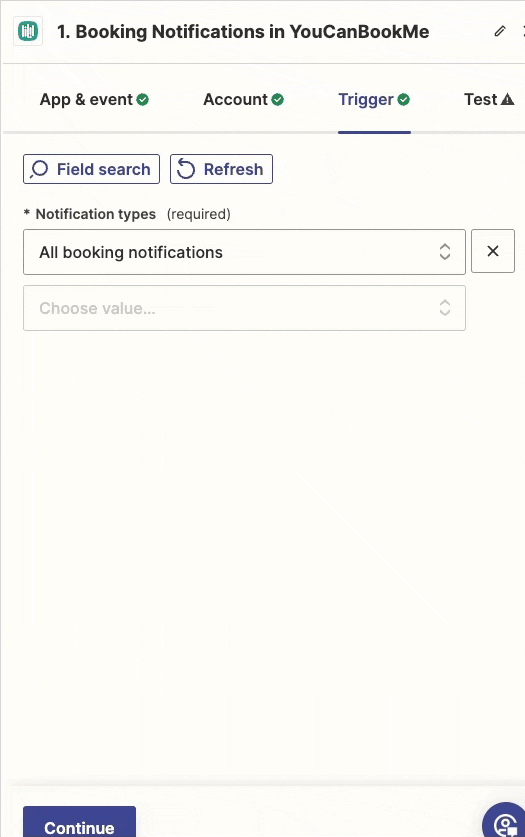Click the green checkmark beside App & event
The image size is (525, 837).
(142, 99)
